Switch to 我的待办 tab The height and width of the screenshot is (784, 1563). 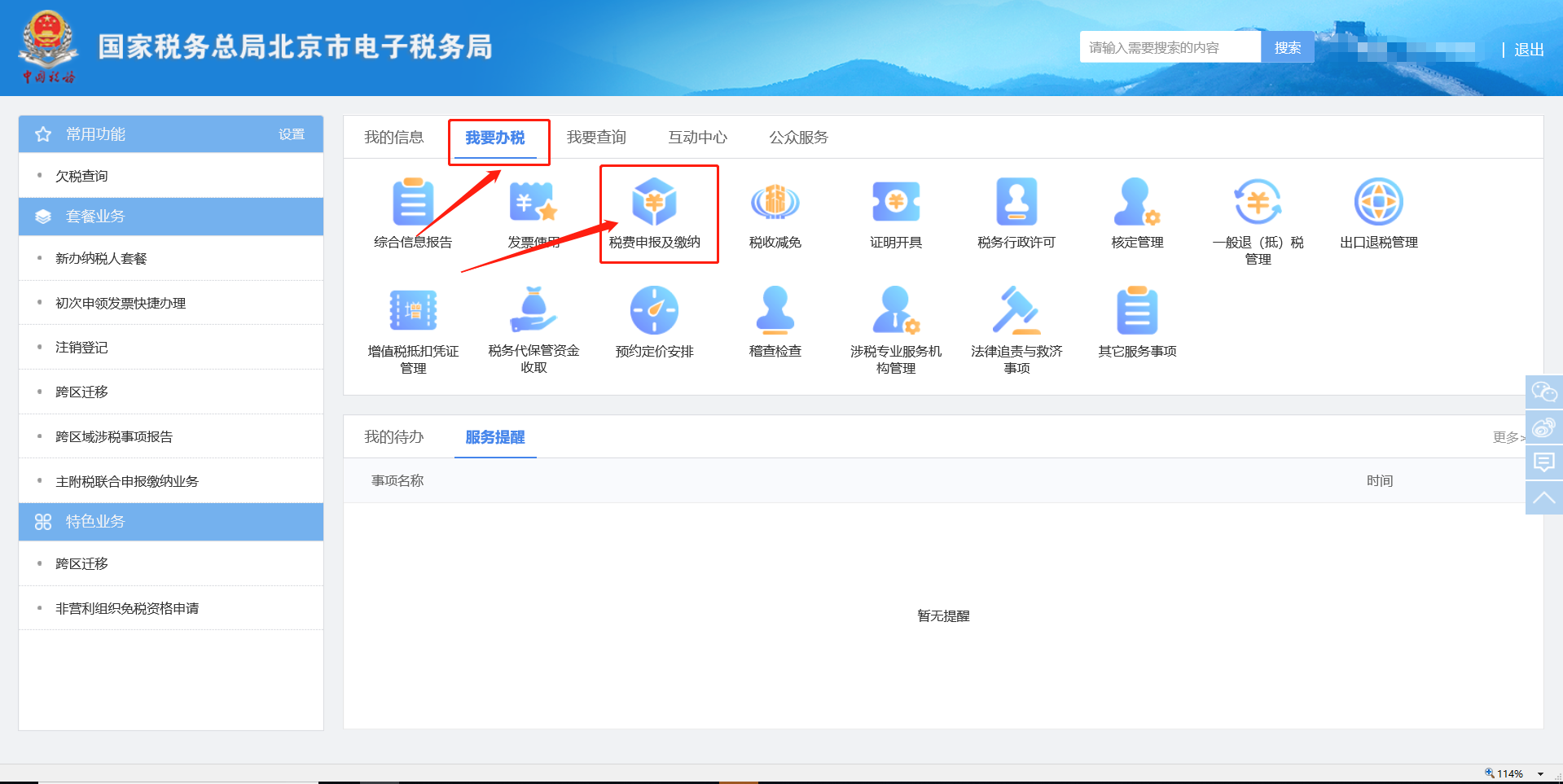394,437
